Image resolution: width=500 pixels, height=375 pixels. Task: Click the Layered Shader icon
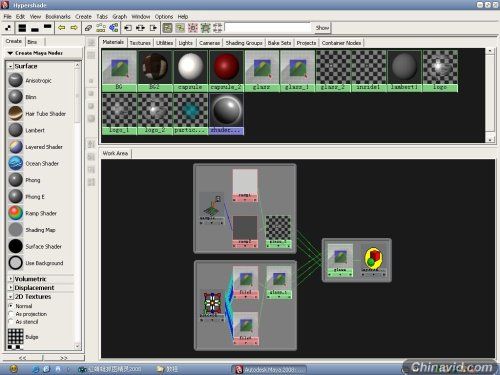coord(15,147)
